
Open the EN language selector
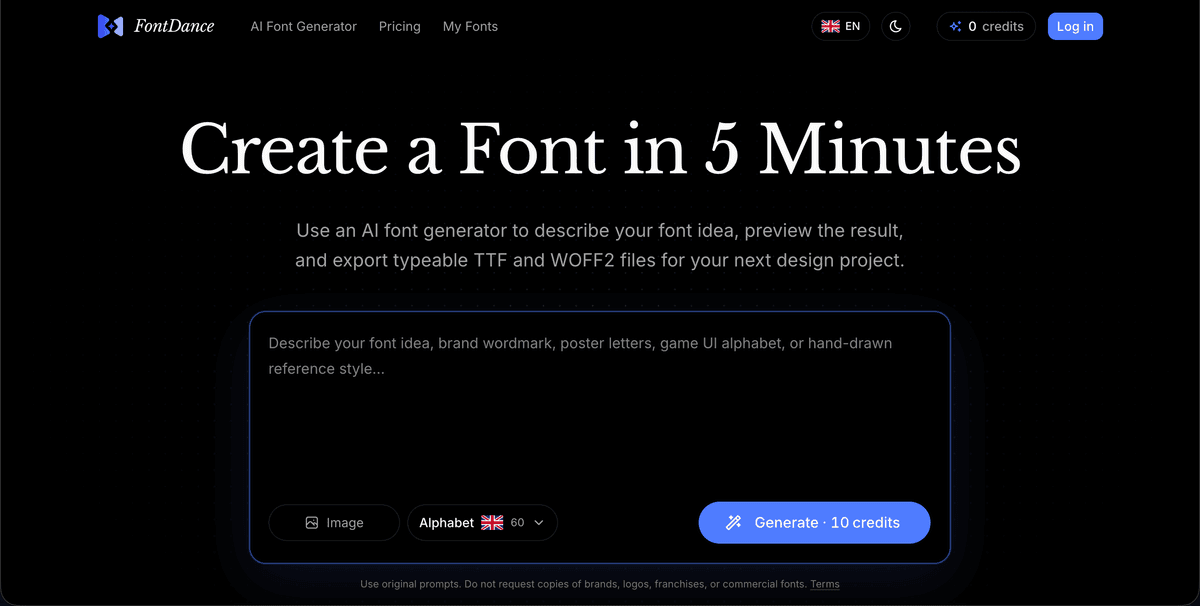coord(841,27)
